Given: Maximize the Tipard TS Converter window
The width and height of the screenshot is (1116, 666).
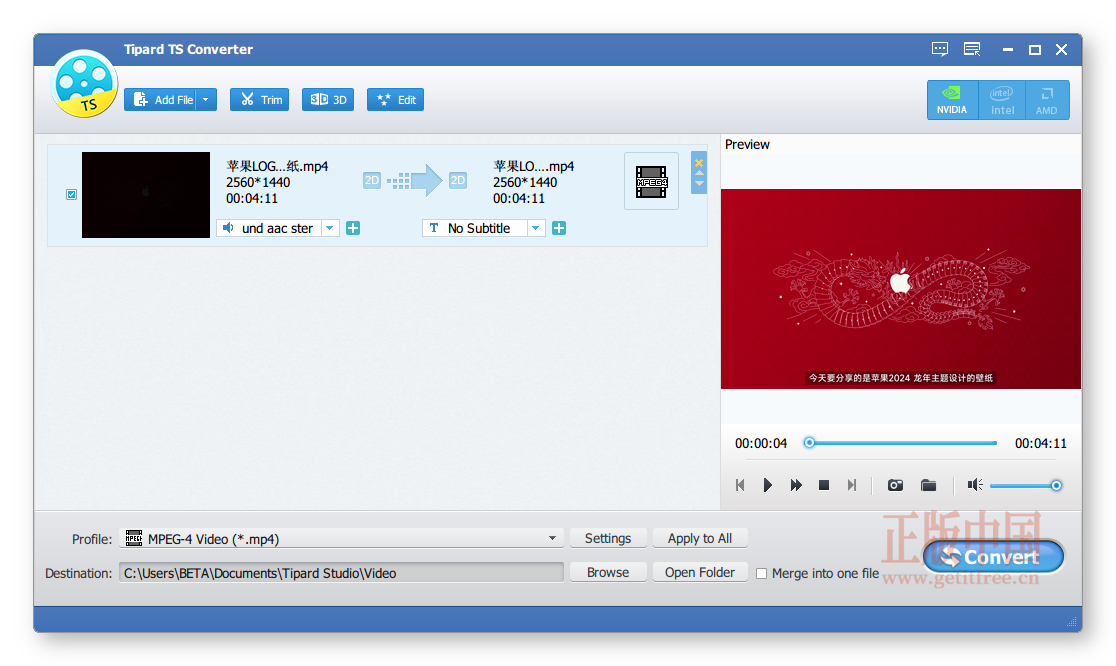Looking at the screenshot, I should pos(1035,50).
